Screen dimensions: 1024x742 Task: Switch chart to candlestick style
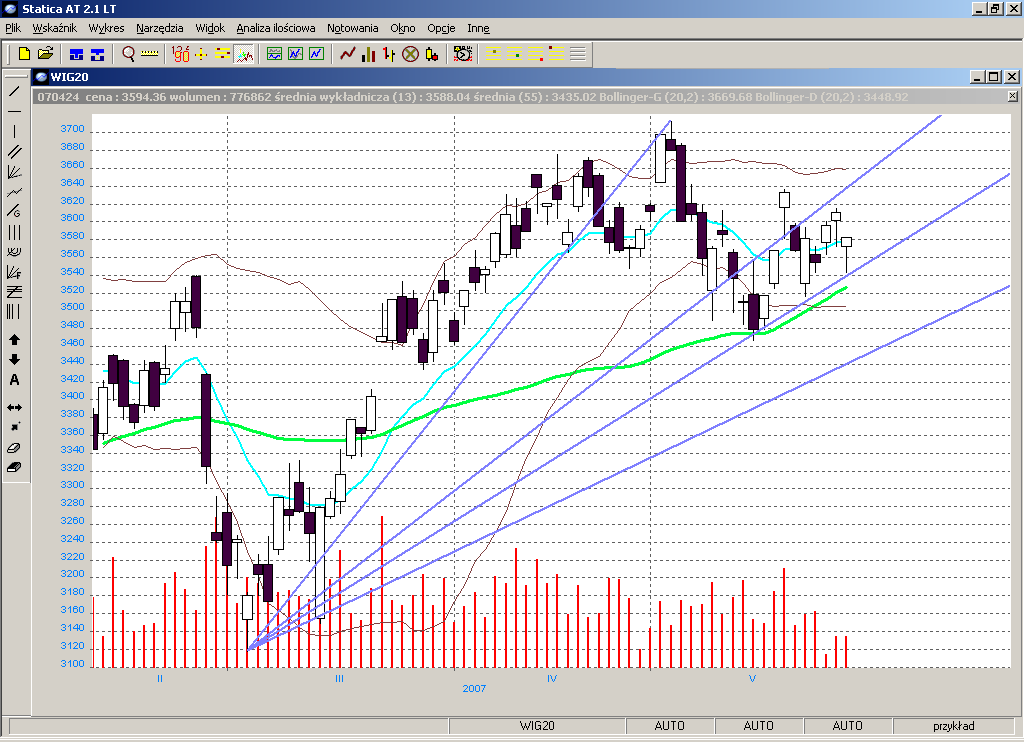[x=431, y=54]
